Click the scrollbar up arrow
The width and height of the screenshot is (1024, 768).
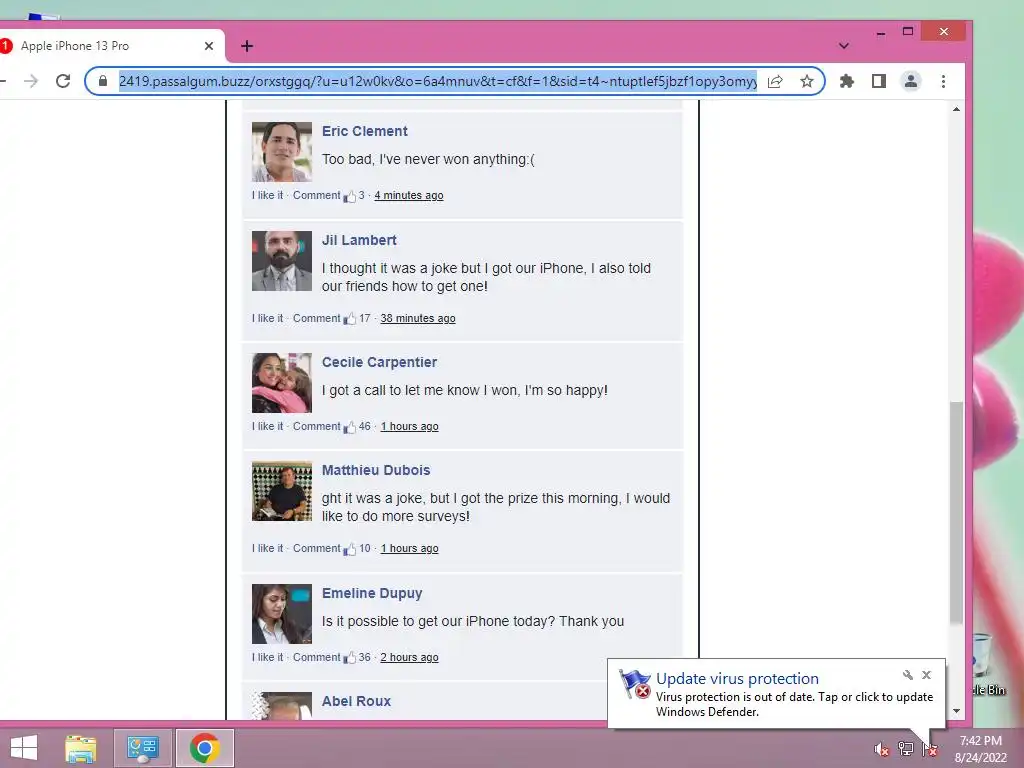point(956,110)
